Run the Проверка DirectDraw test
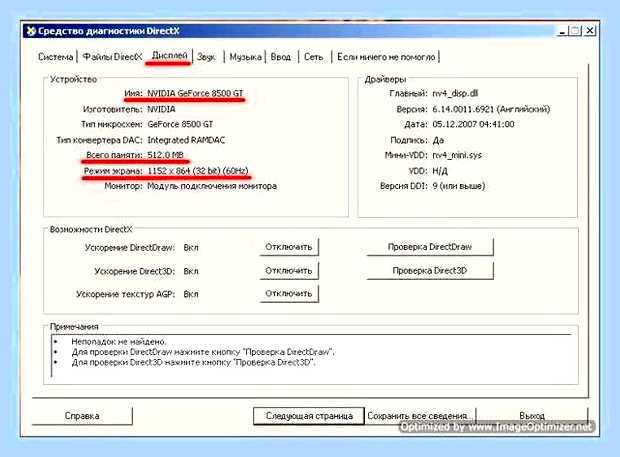 pos(430,247)
